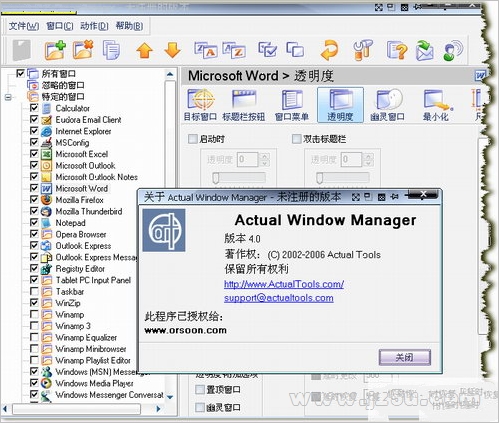Select the Microsoft Word rule in the tree
This screenshot has width=499, height=423.
(x=82, y=189)
